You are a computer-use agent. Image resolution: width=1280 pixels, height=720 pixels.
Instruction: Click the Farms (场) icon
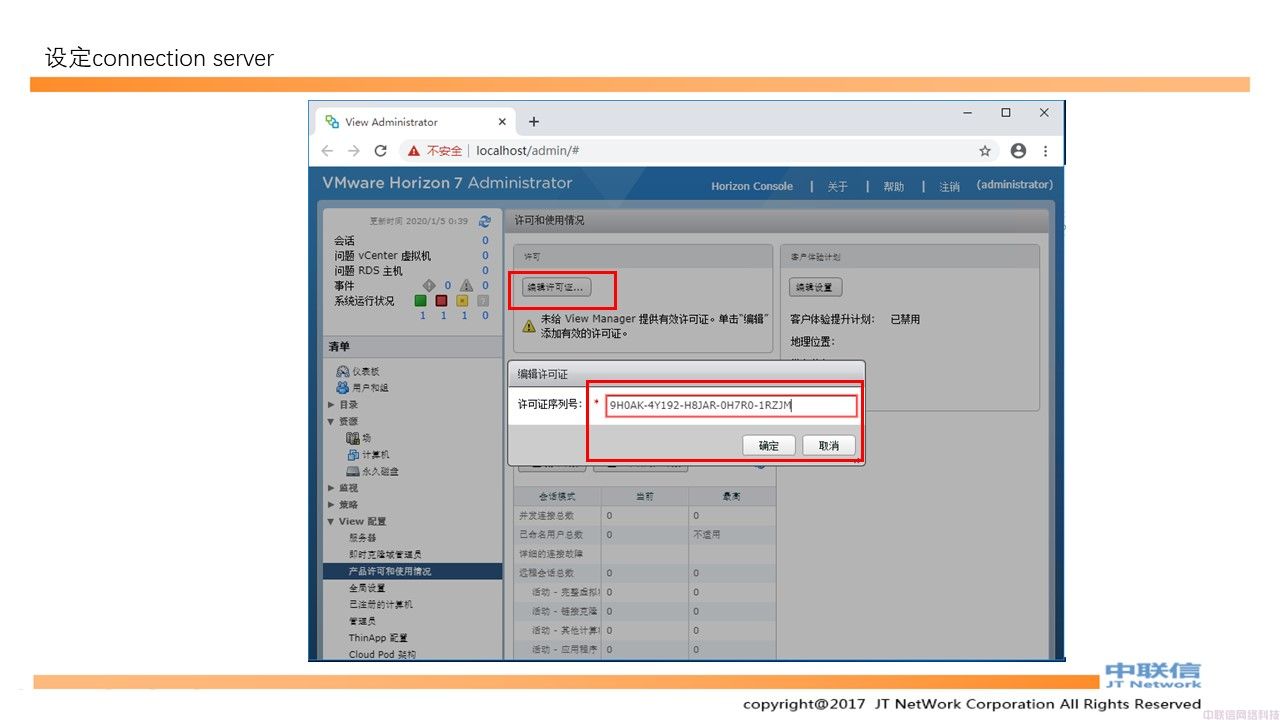coord(352,438)
